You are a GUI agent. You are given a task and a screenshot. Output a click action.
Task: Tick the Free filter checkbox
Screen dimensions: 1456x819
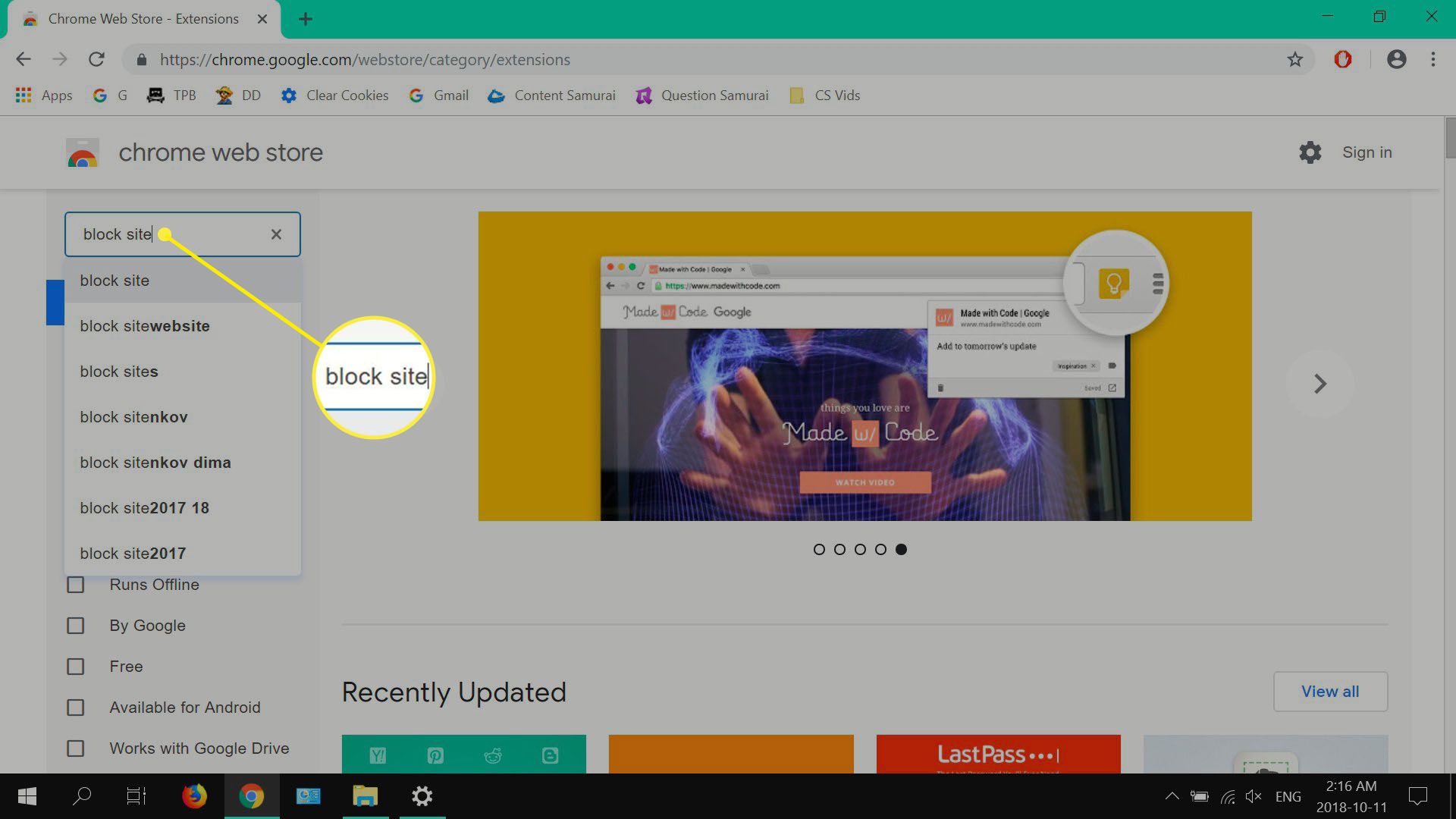tap(76, 667)
